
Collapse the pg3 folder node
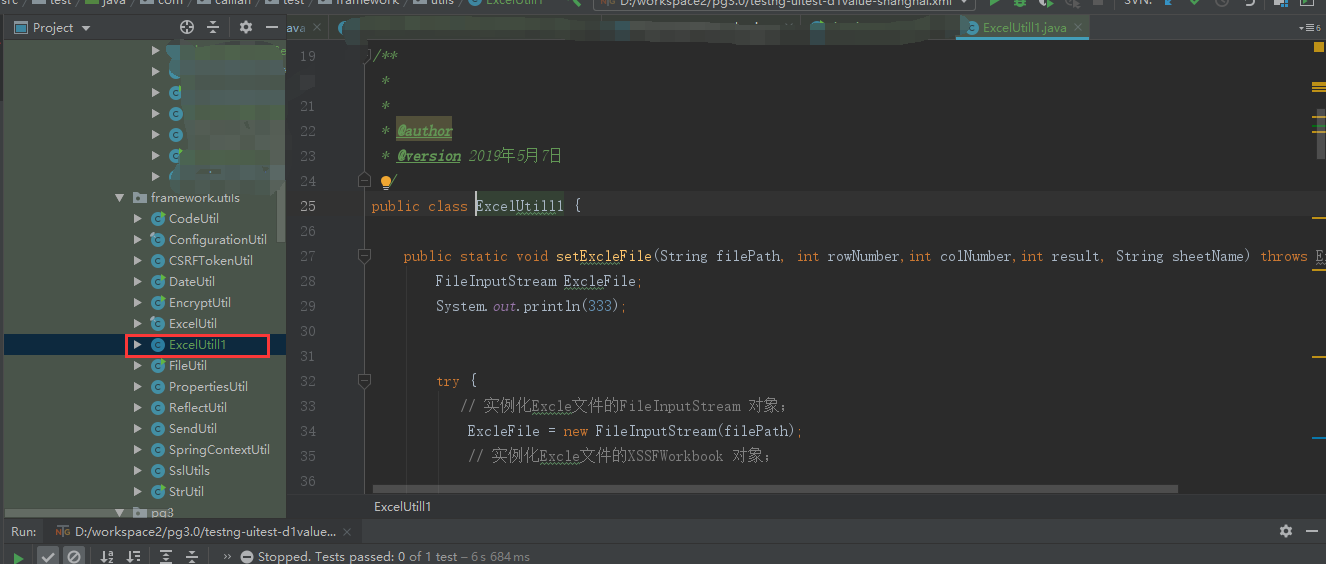coord(120,513)
